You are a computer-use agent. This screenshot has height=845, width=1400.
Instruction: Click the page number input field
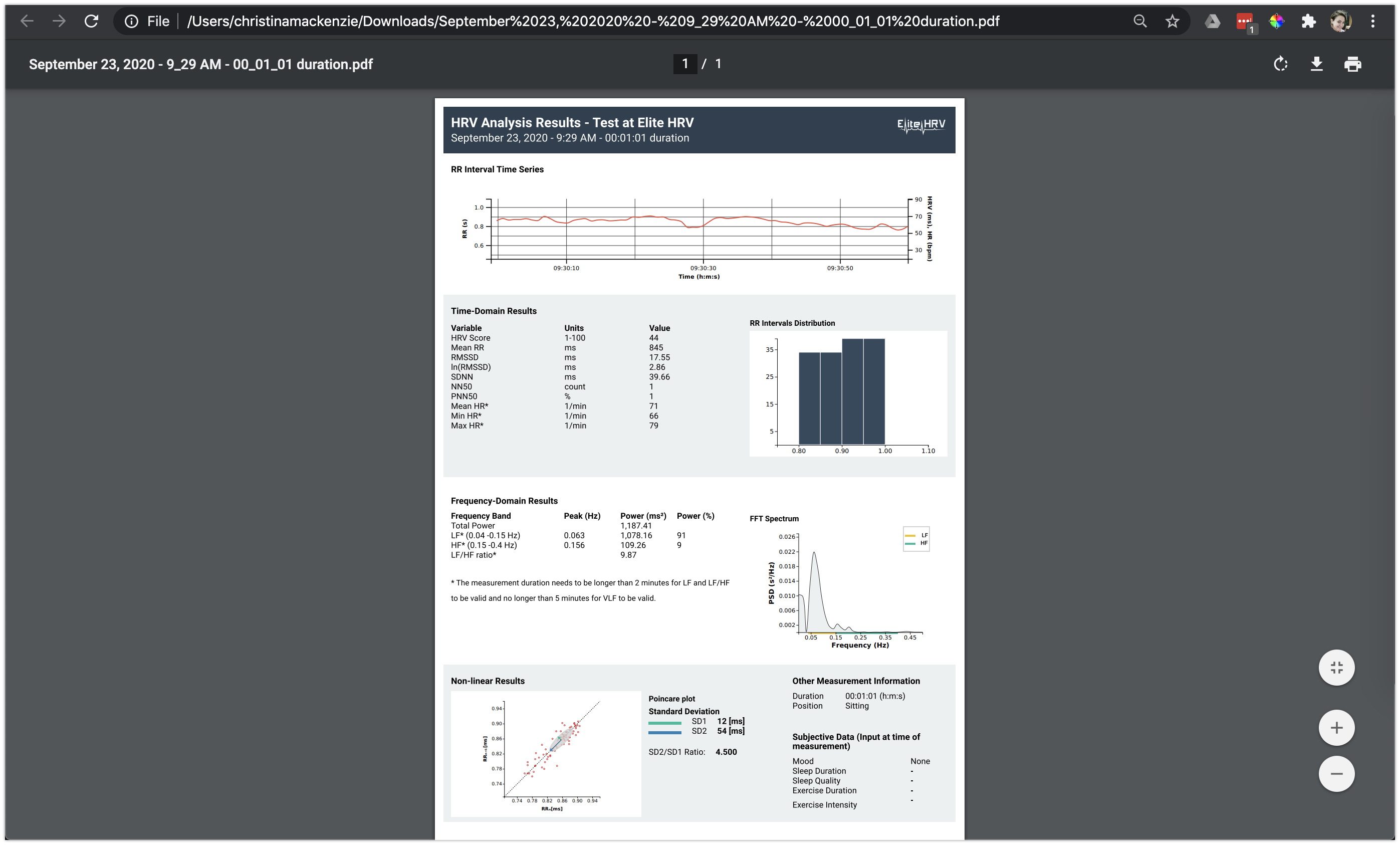(x=684, y=64)
